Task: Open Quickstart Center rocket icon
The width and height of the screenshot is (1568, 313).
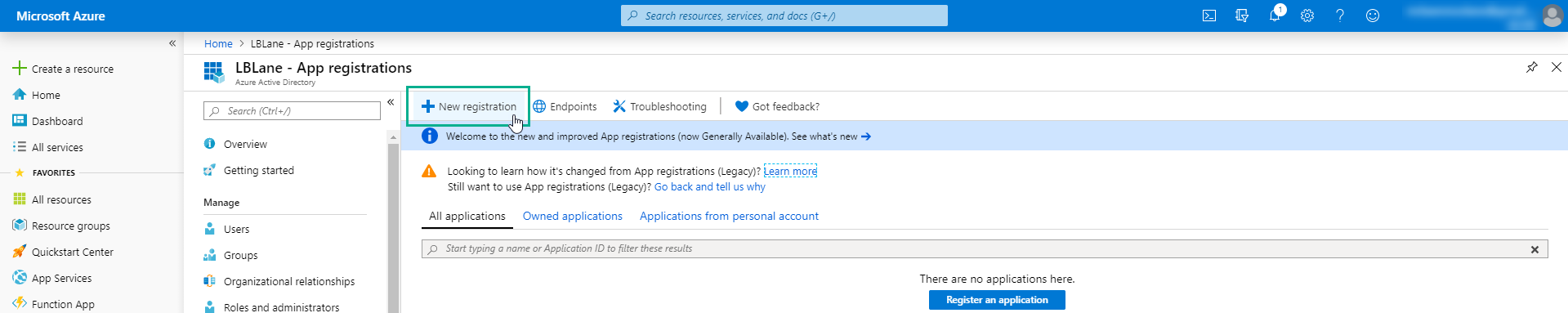Action: 20,251
